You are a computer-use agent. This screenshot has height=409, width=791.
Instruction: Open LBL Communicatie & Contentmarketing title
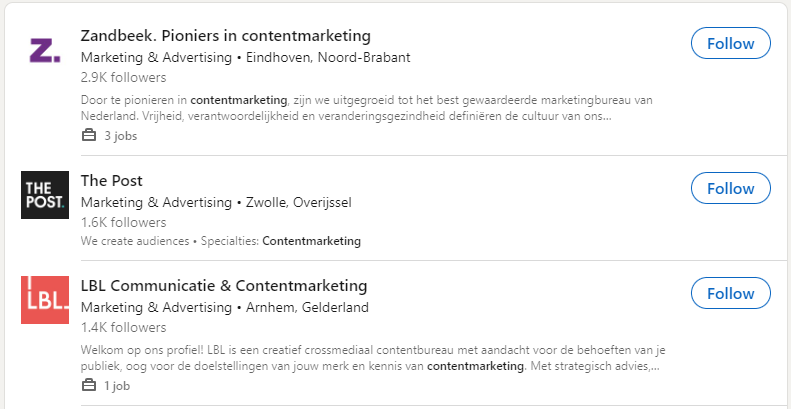tap(224, 286)
